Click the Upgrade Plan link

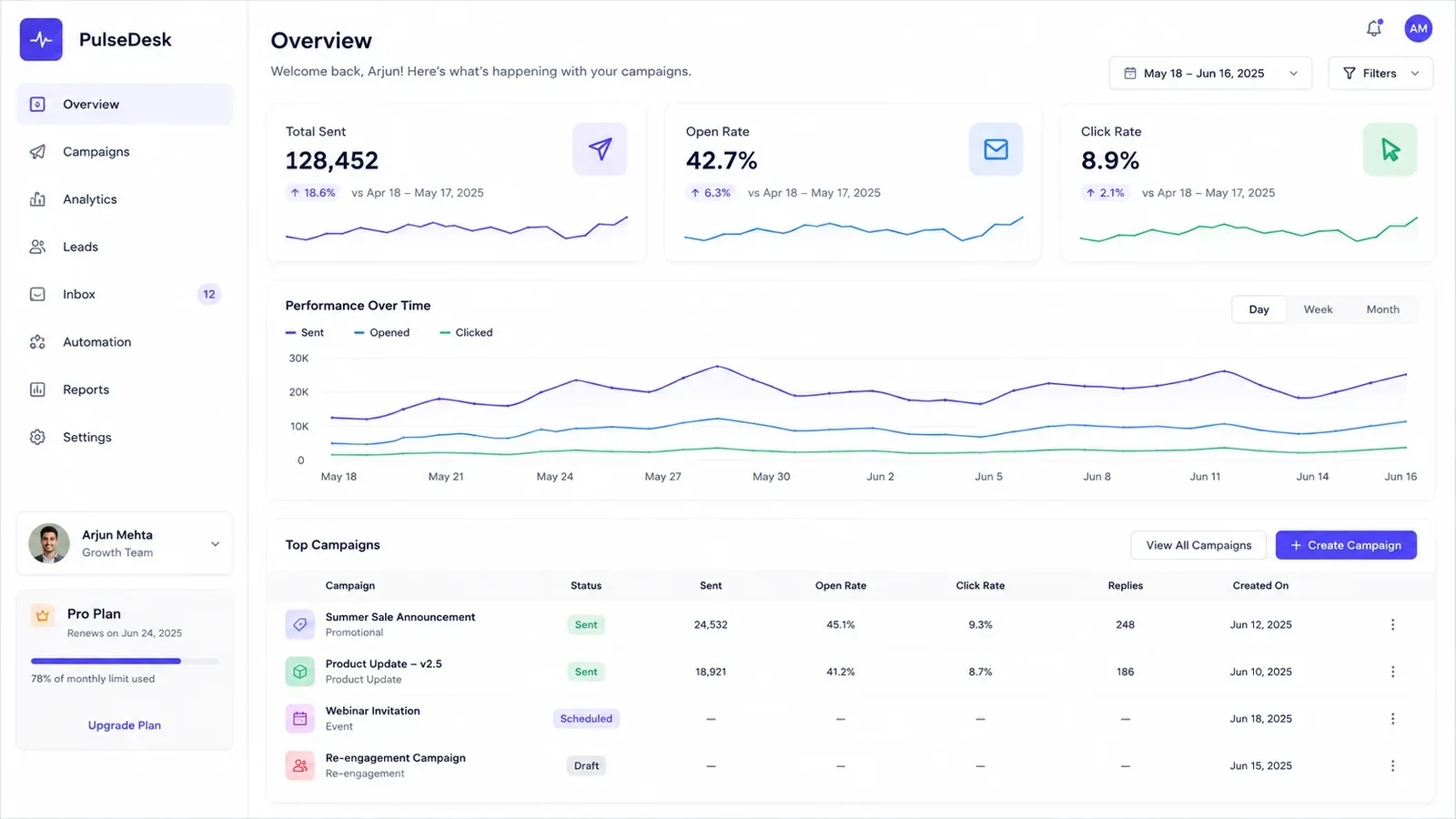(x=125, y=725)
